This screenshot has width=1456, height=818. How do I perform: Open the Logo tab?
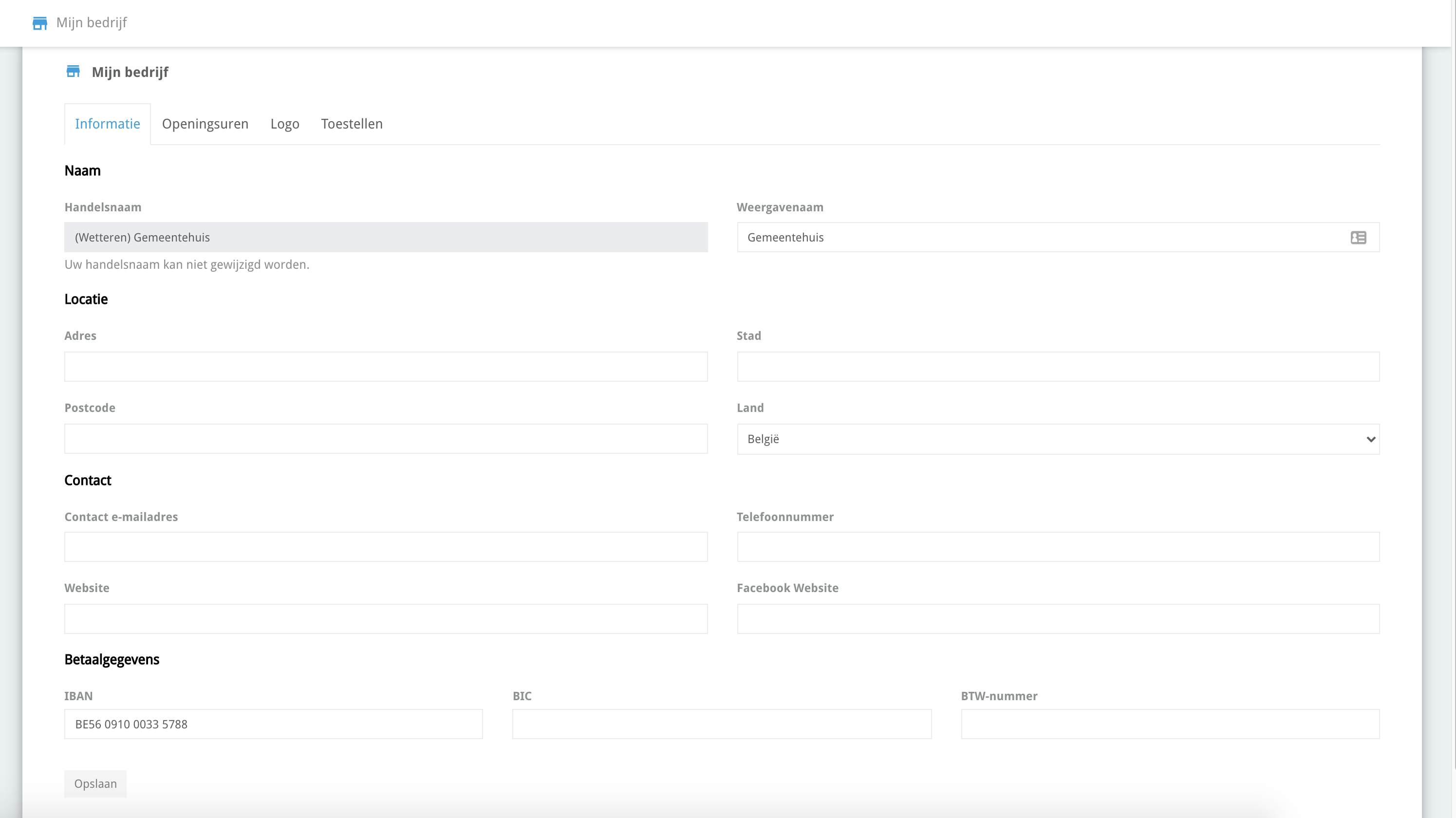284,124
